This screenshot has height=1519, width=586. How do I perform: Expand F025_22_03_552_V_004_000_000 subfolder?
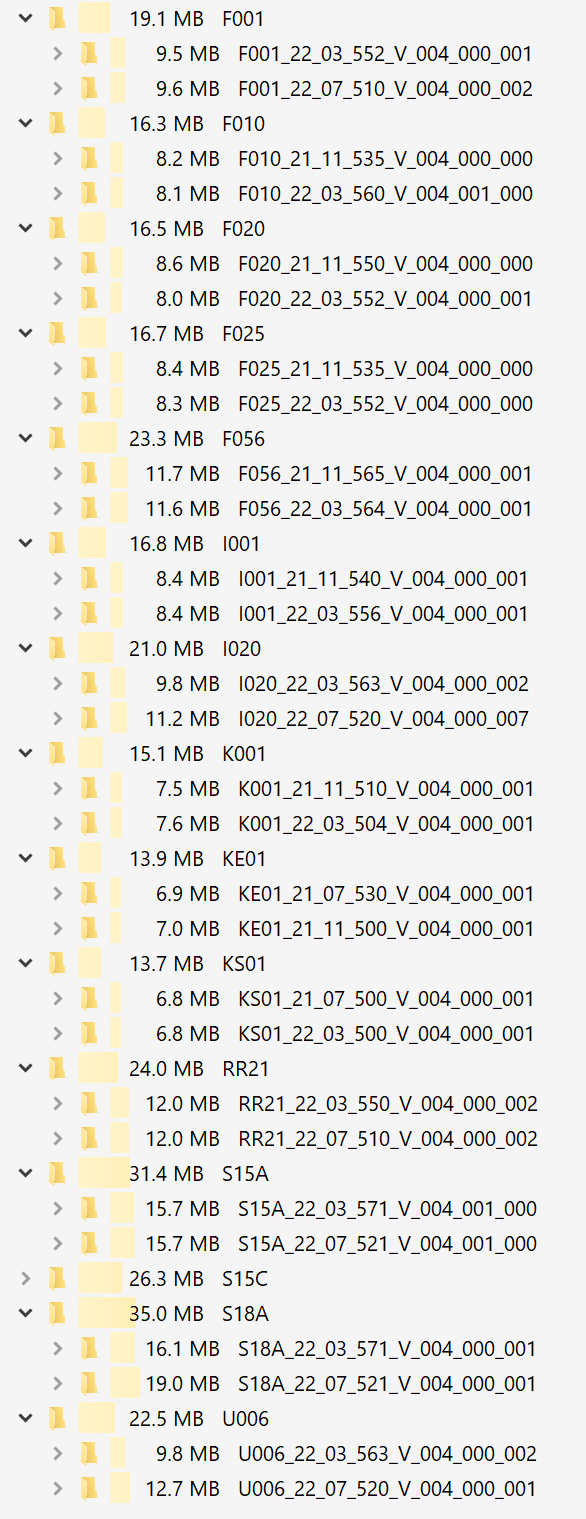(x=57, y=403)
